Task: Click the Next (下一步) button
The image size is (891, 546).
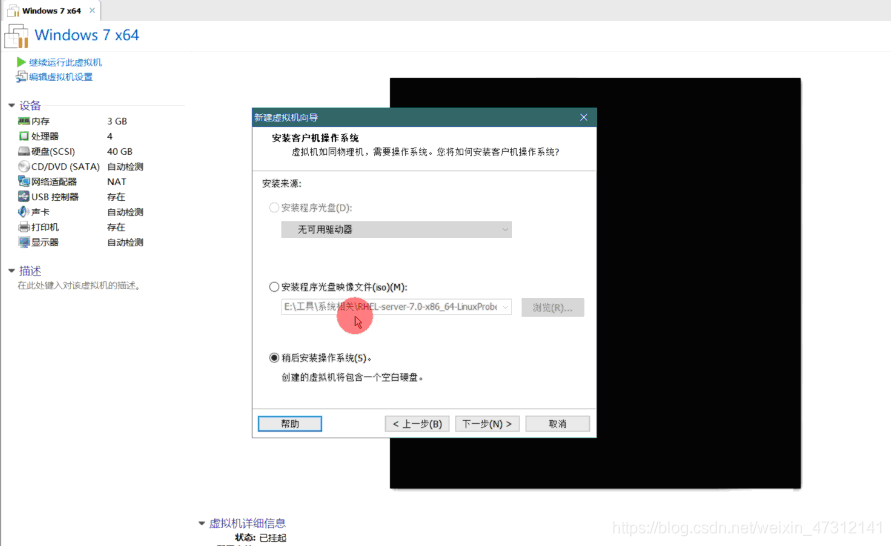Action: pos(487,424)
